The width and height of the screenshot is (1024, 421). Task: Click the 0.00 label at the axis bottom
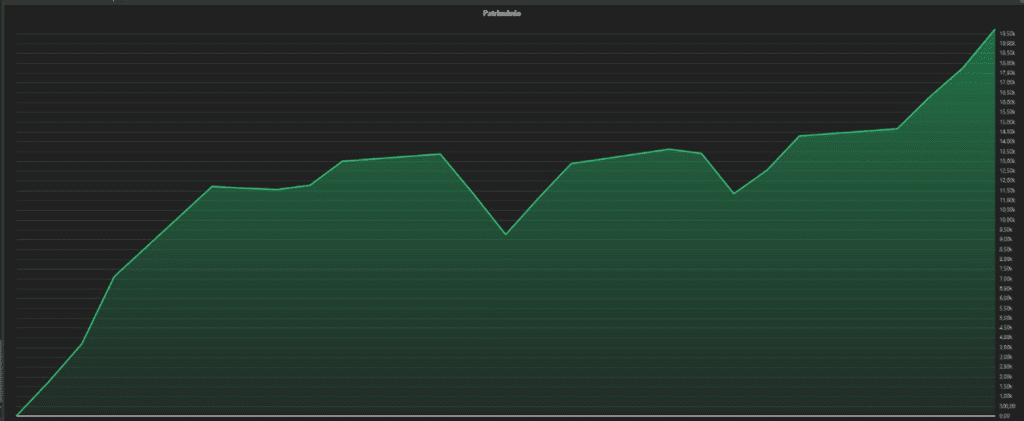tap(1005, 416)
